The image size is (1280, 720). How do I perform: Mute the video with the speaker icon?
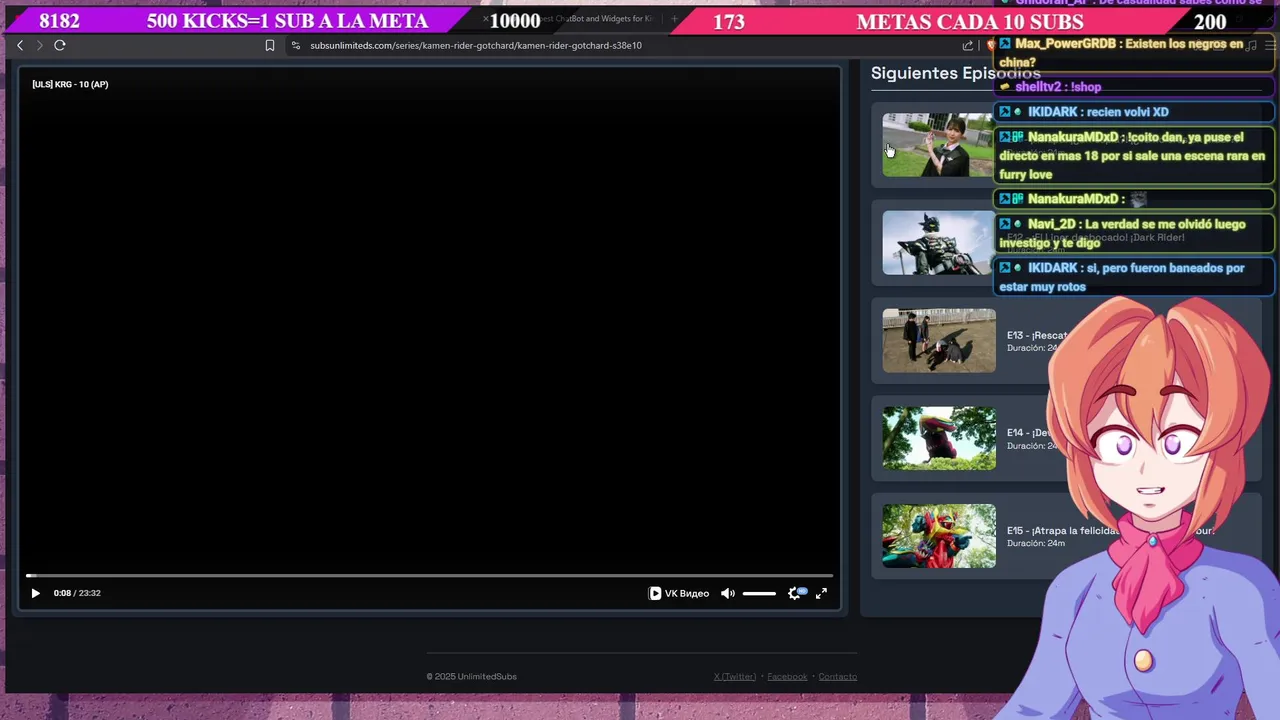click(x=728, y=593)
